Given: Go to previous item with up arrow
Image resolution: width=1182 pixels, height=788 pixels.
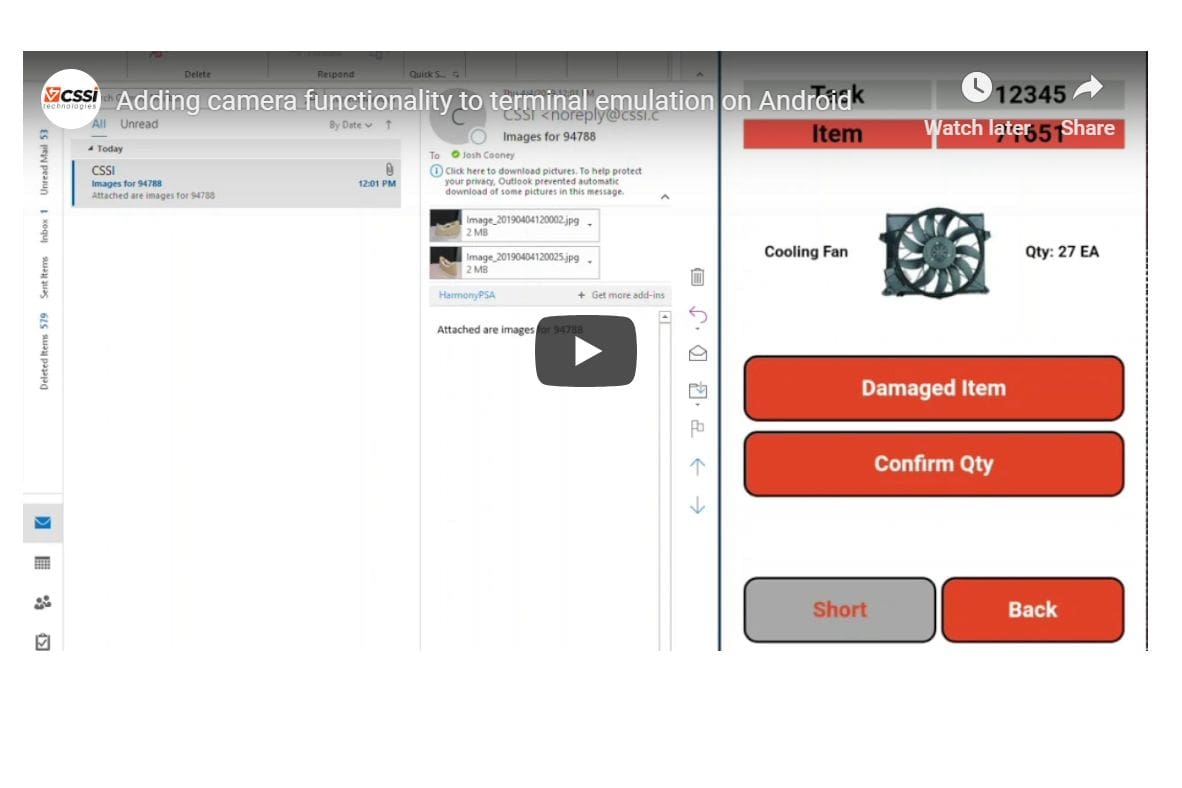Looking at the screenshot, I should (x=698, y=466).
